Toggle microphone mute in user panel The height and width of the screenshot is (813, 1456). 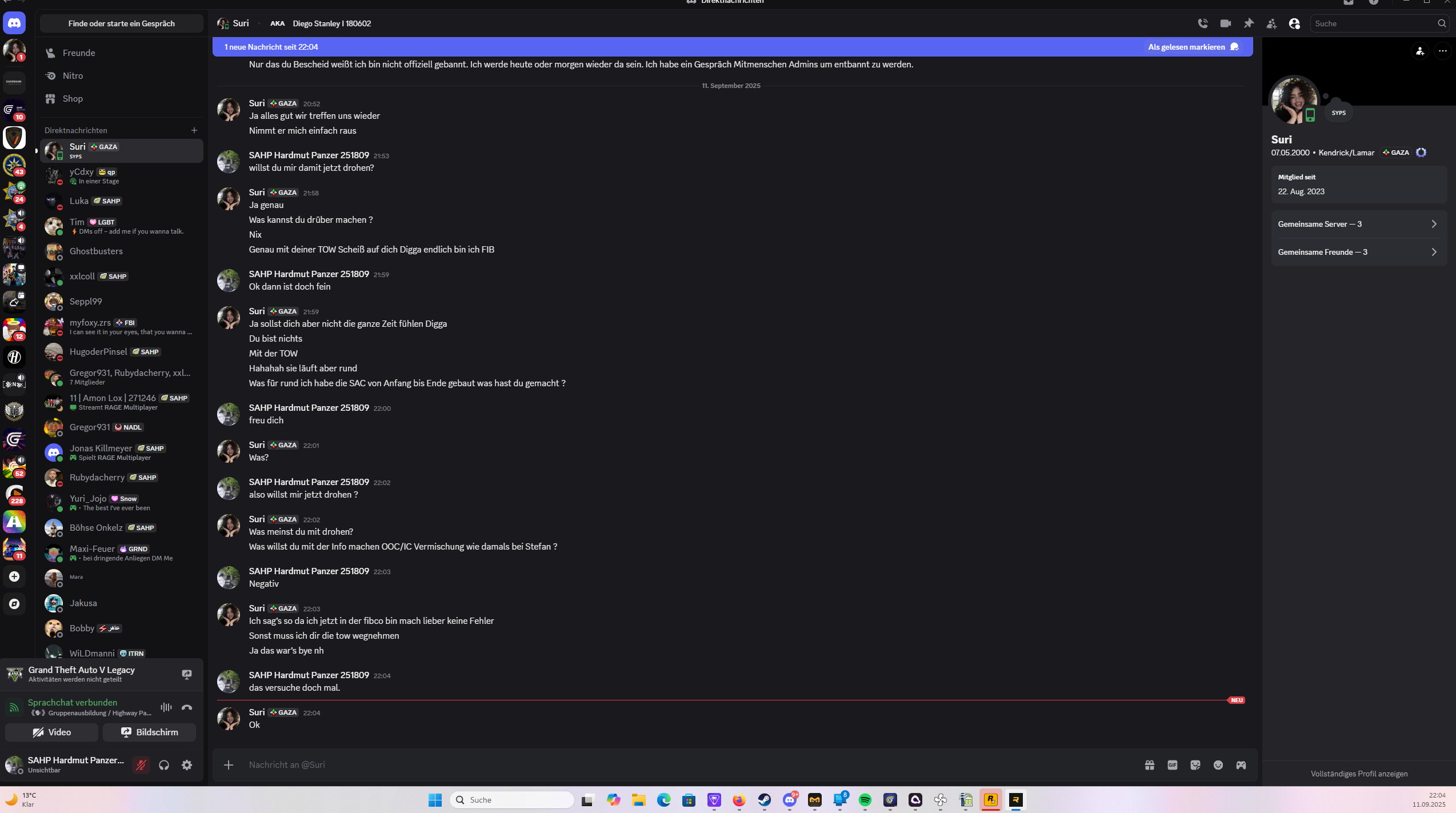click(141, 765)
